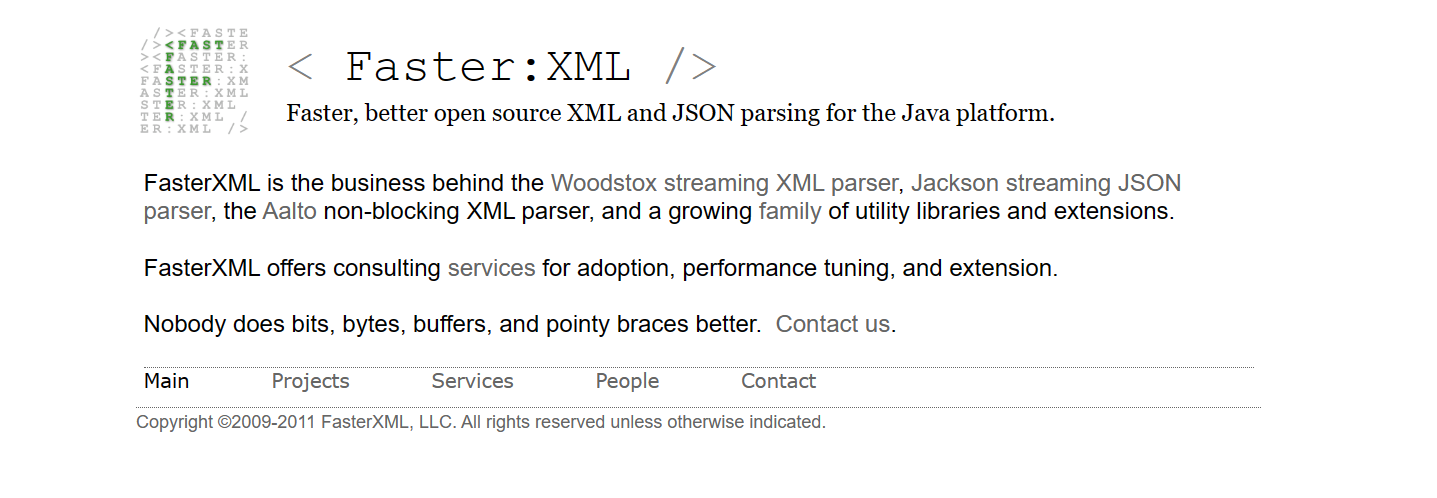The image size is (1437, 498).
Task: Follow the Jackson streaming JSON parser link
Action: [1045, 183]
